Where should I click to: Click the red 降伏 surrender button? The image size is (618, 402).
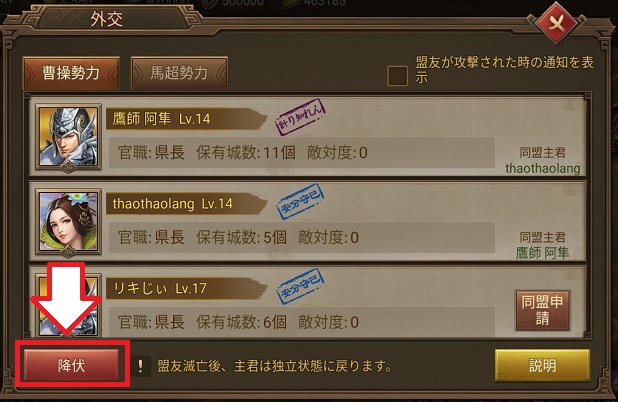point(71,365)
